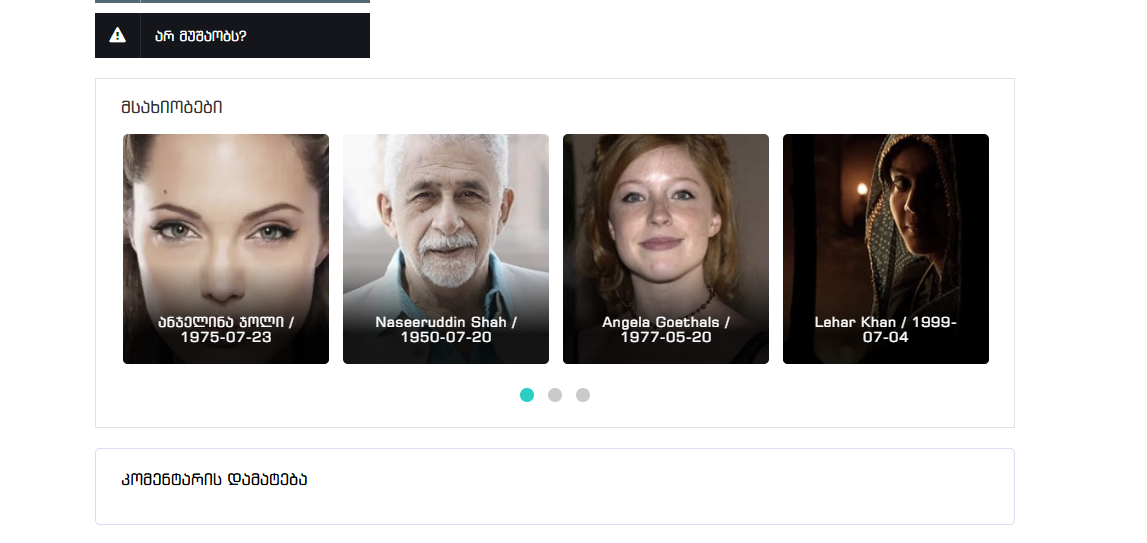Select the first teal carousel dot
1147x543 pixels.
tap(527, 395)
